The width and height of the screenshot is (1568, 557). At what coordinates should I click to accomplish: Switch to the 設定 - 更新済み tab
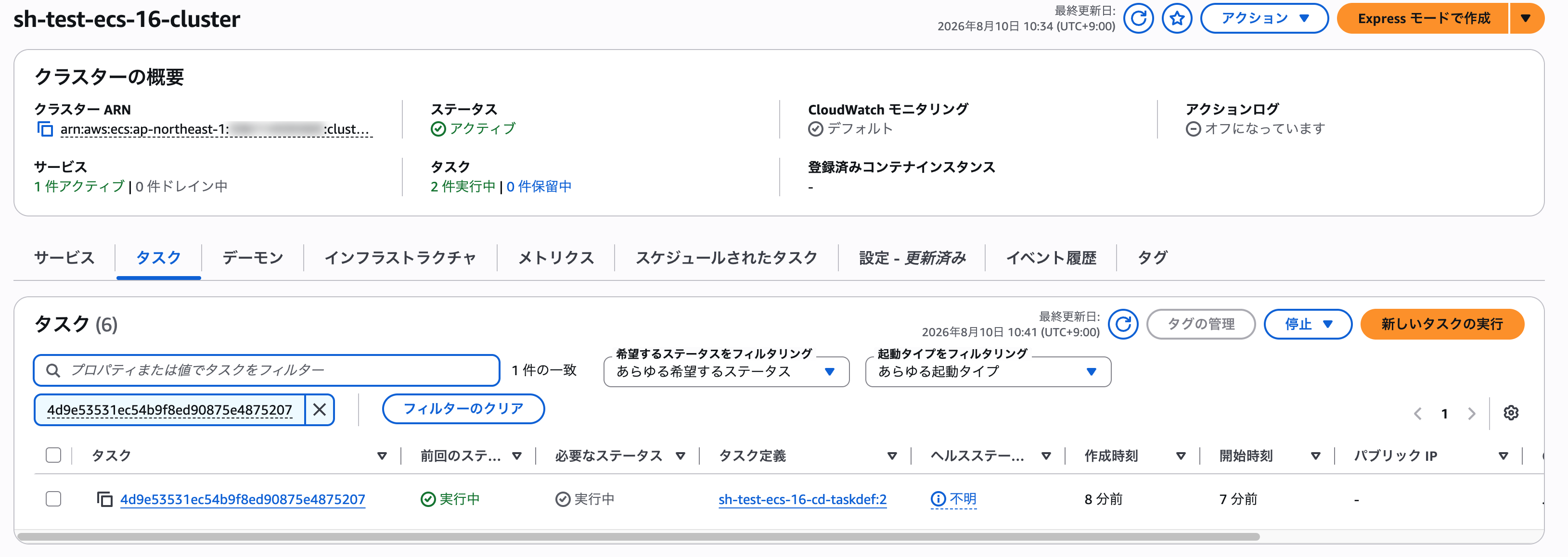(912, 258)
